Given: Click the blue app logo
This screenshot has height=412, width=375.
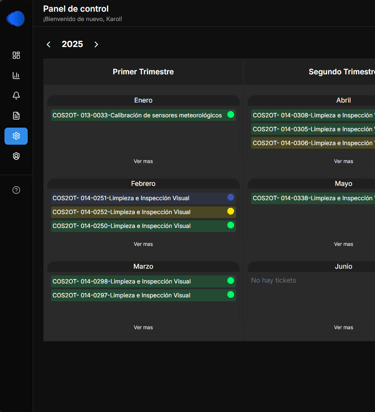Looking at the screenshot, I should coord(16,18).
